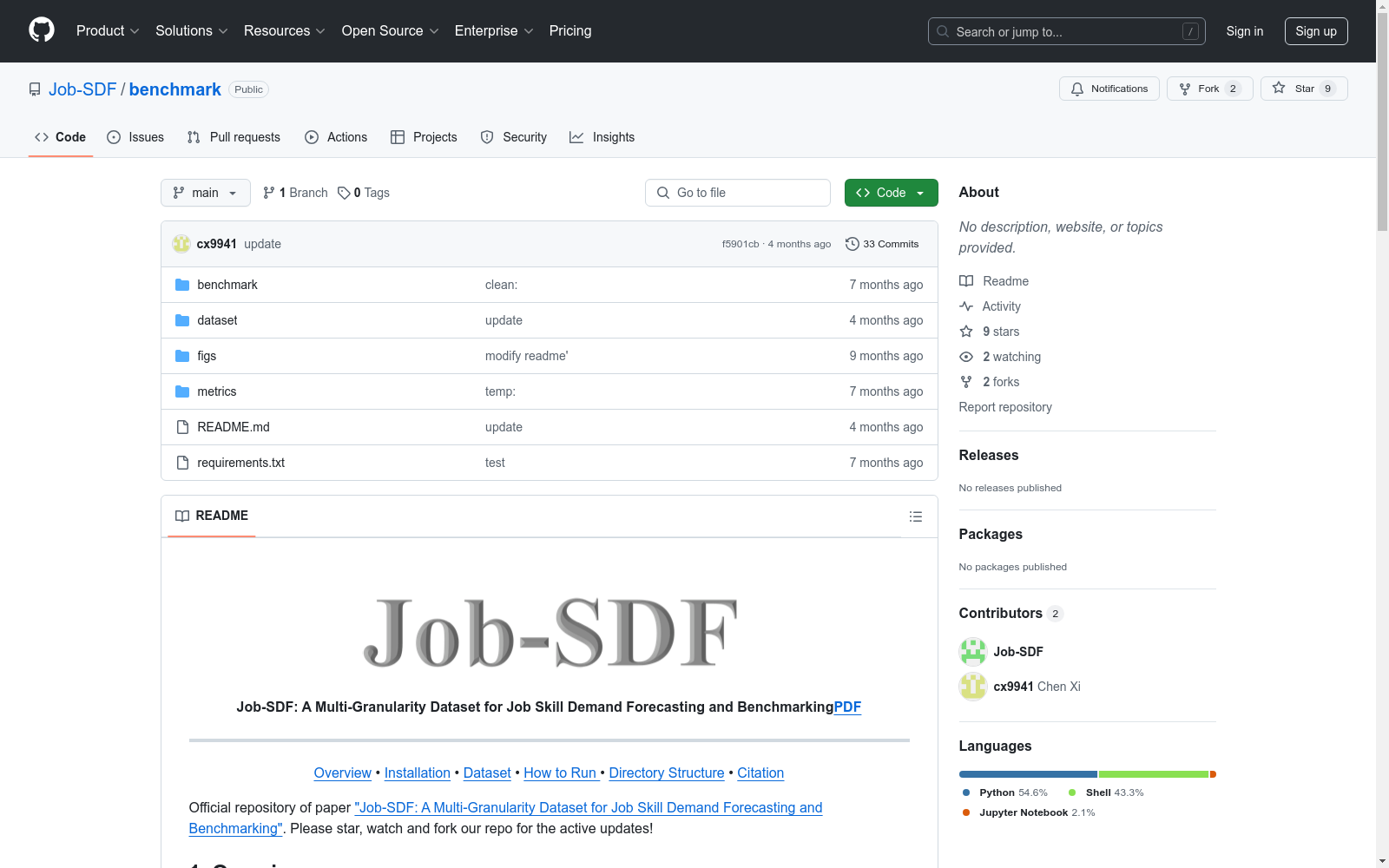Select the README tab header
This screenshot has height=868, width=1389.
[x=212, y=516]
